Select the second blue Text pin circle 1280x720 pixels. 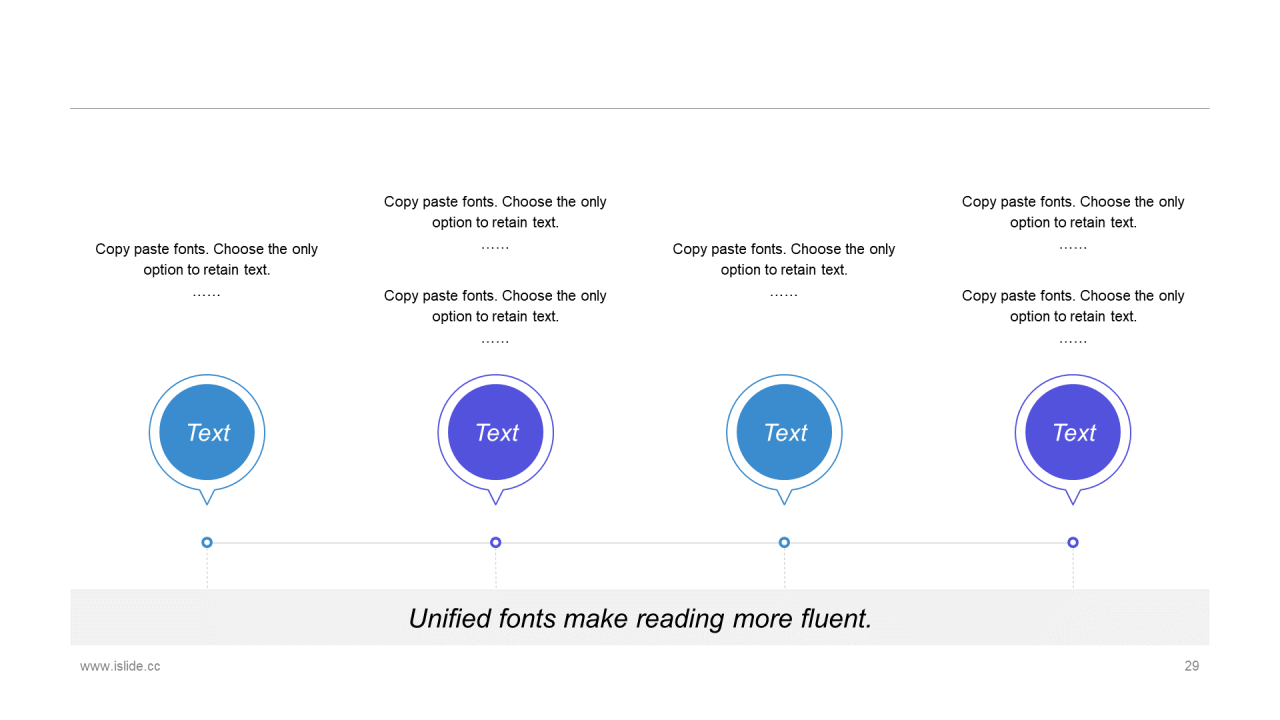(784, 432)
